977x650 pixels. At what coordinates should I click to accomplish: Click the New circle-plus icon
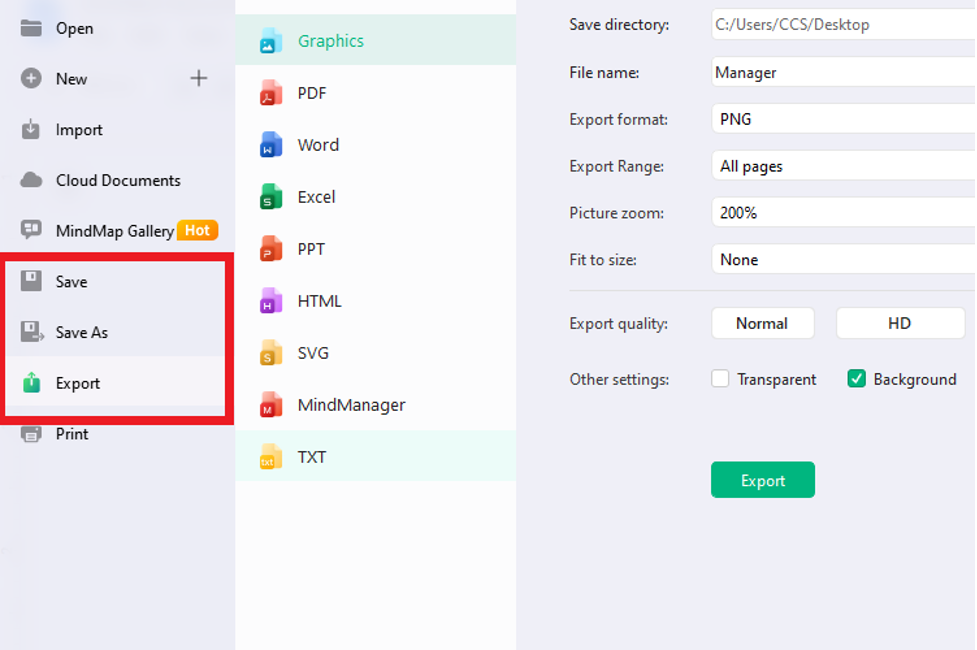(x=31, y=79)
